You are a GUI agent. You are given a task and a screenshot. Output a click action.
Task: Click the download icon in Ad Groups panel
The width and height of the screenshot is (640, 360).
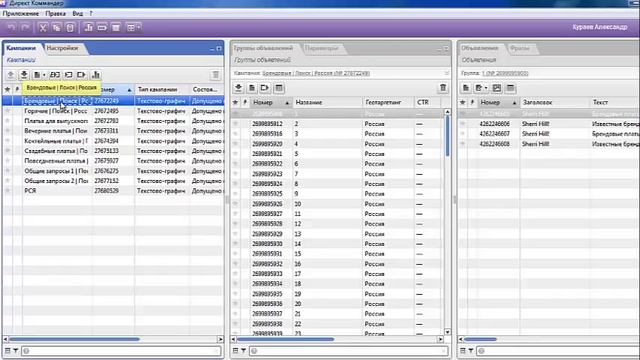pos(239,88)
